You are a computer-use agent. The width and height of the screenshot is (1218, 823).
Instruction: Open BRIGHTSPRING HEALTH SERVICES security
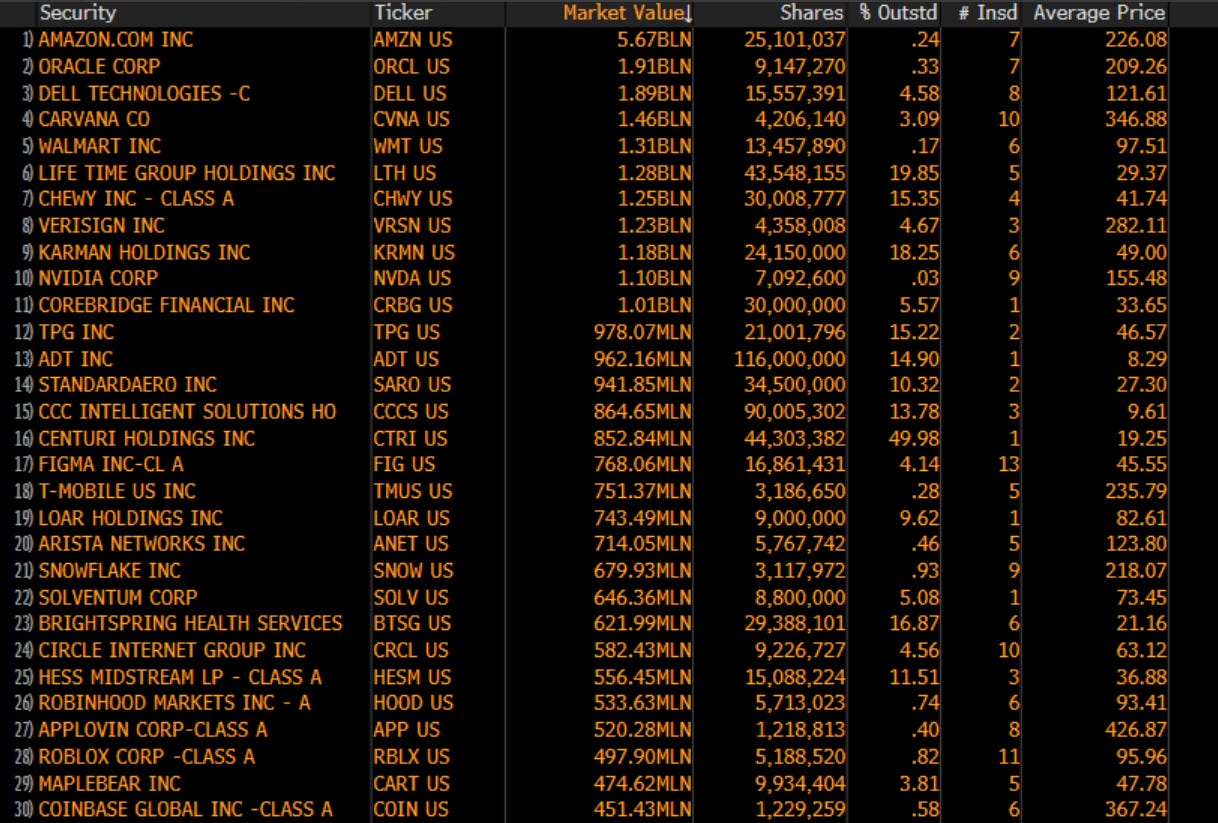click(190, 624)
